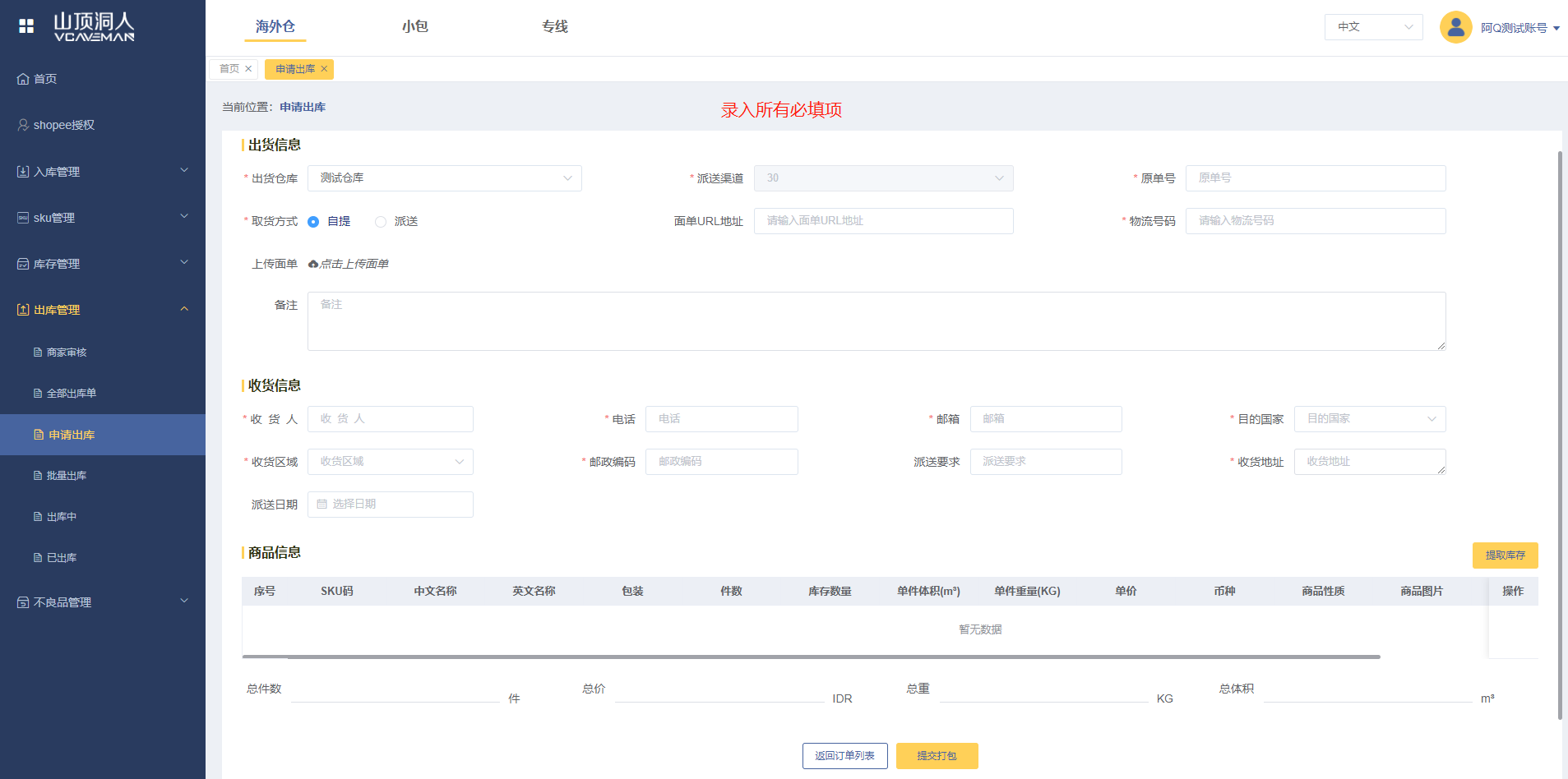
Task: Switch to the 小包 top tab
Action: (414, 26)
